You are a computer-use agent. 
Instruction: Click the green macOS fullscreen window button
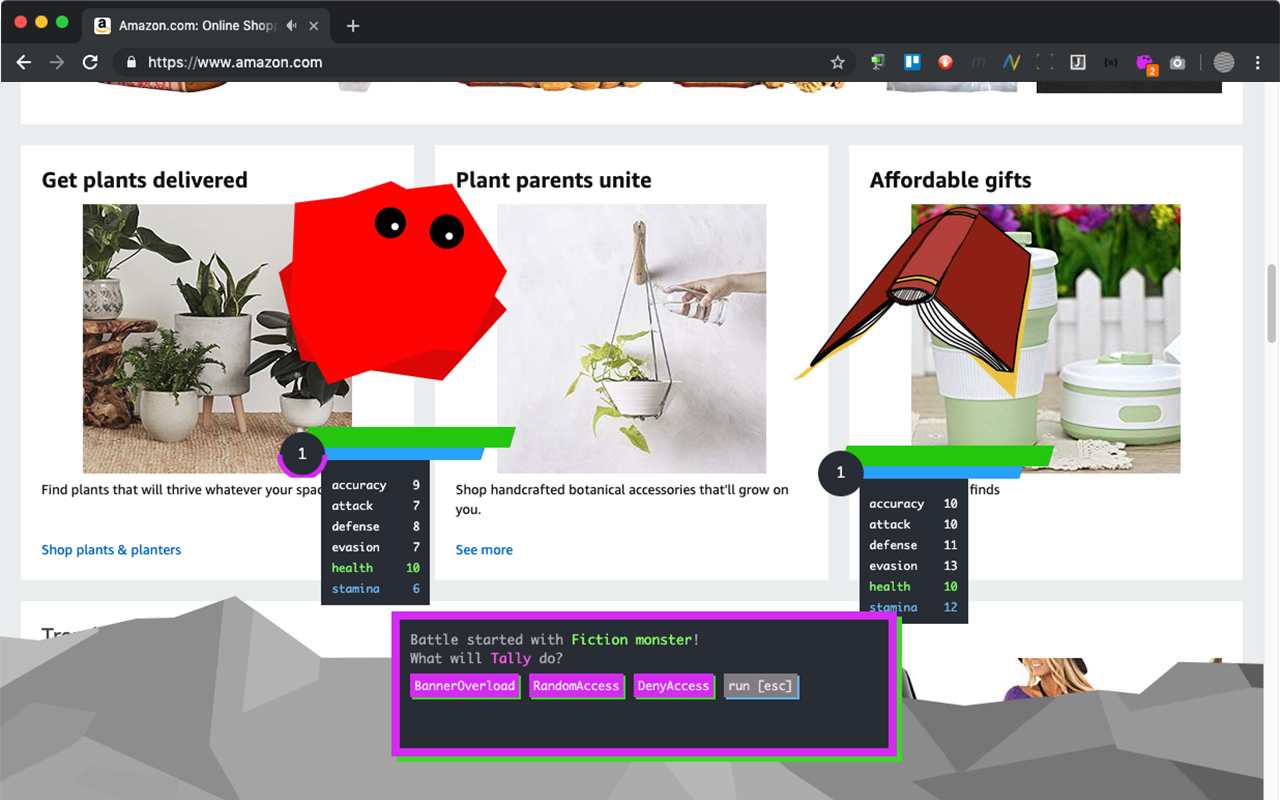coord(62,22)
